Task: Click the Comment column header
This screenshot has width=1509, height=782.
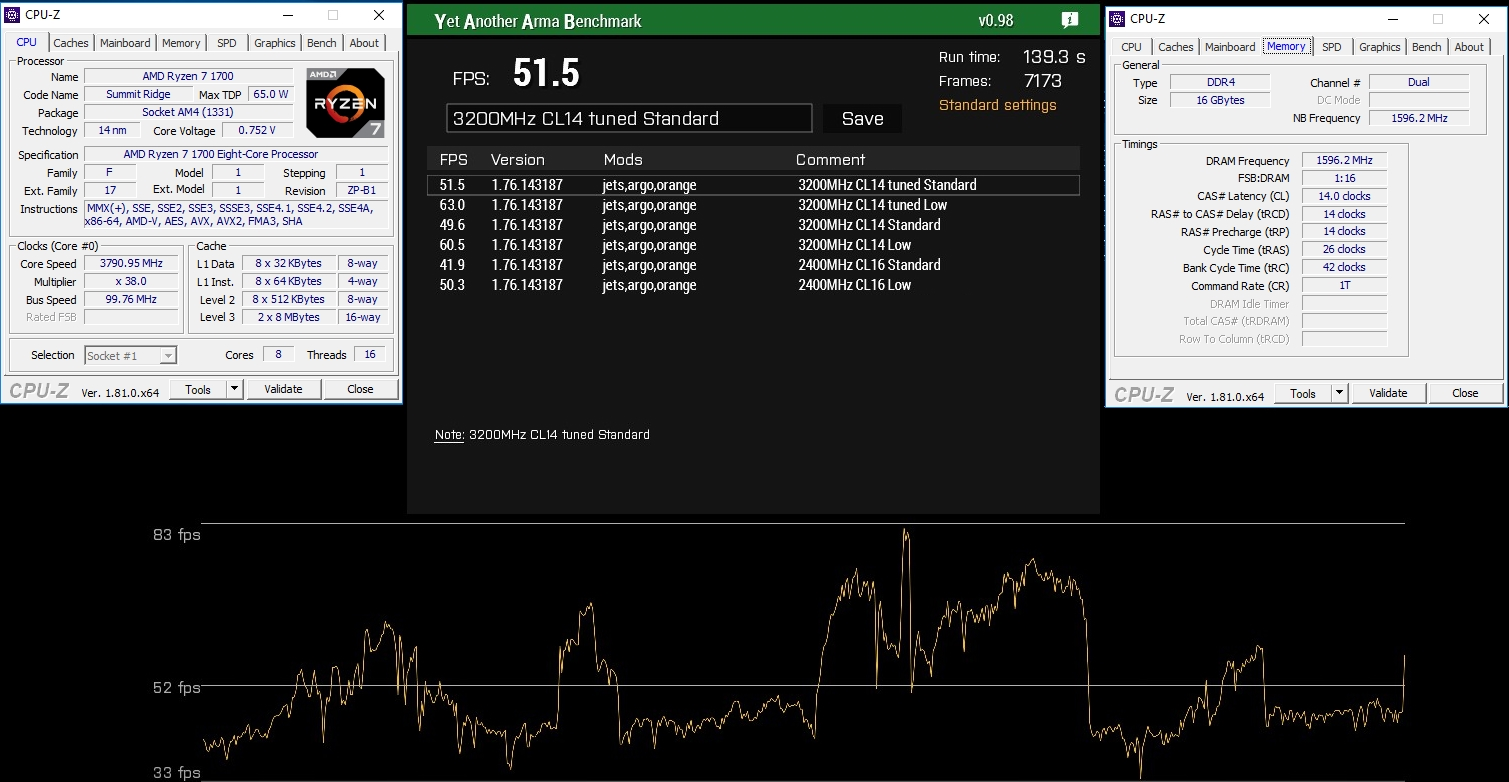Action: (830, 160)
